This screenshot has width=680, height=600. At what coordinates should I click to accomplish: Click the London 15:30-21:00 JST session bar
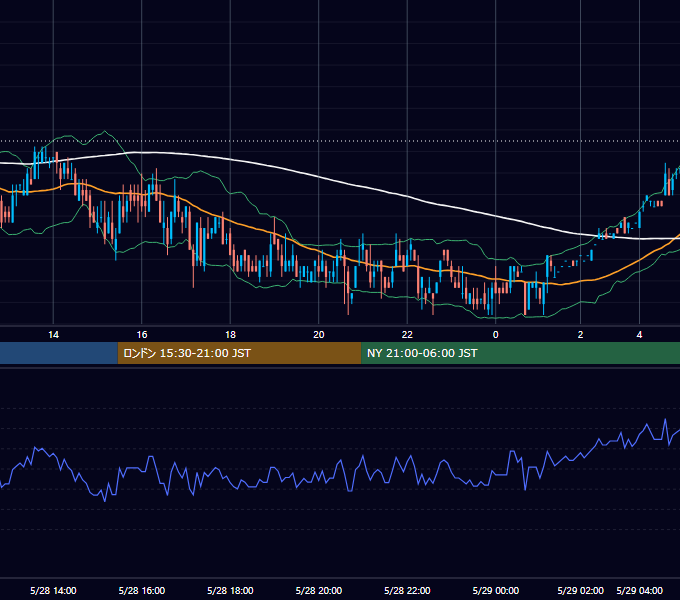coord(239,353)
